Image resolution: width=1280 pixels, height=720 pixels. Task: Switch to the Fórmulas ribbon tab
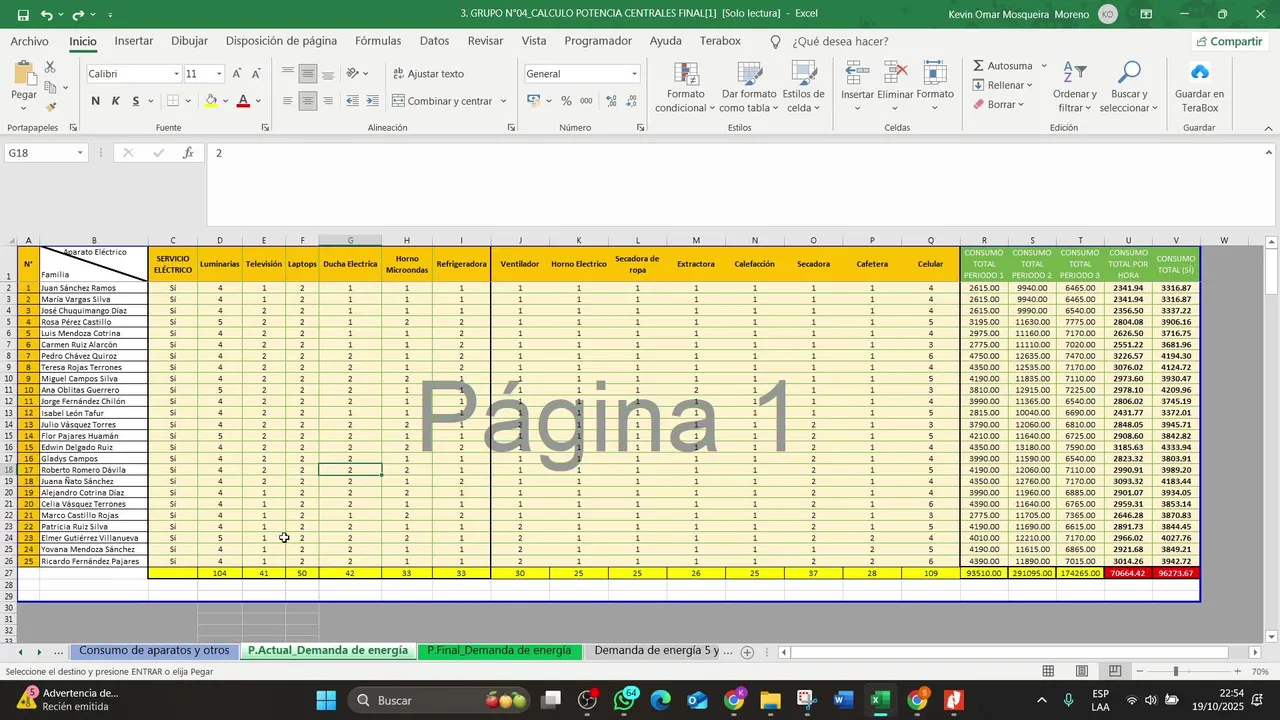coord(378,41)
